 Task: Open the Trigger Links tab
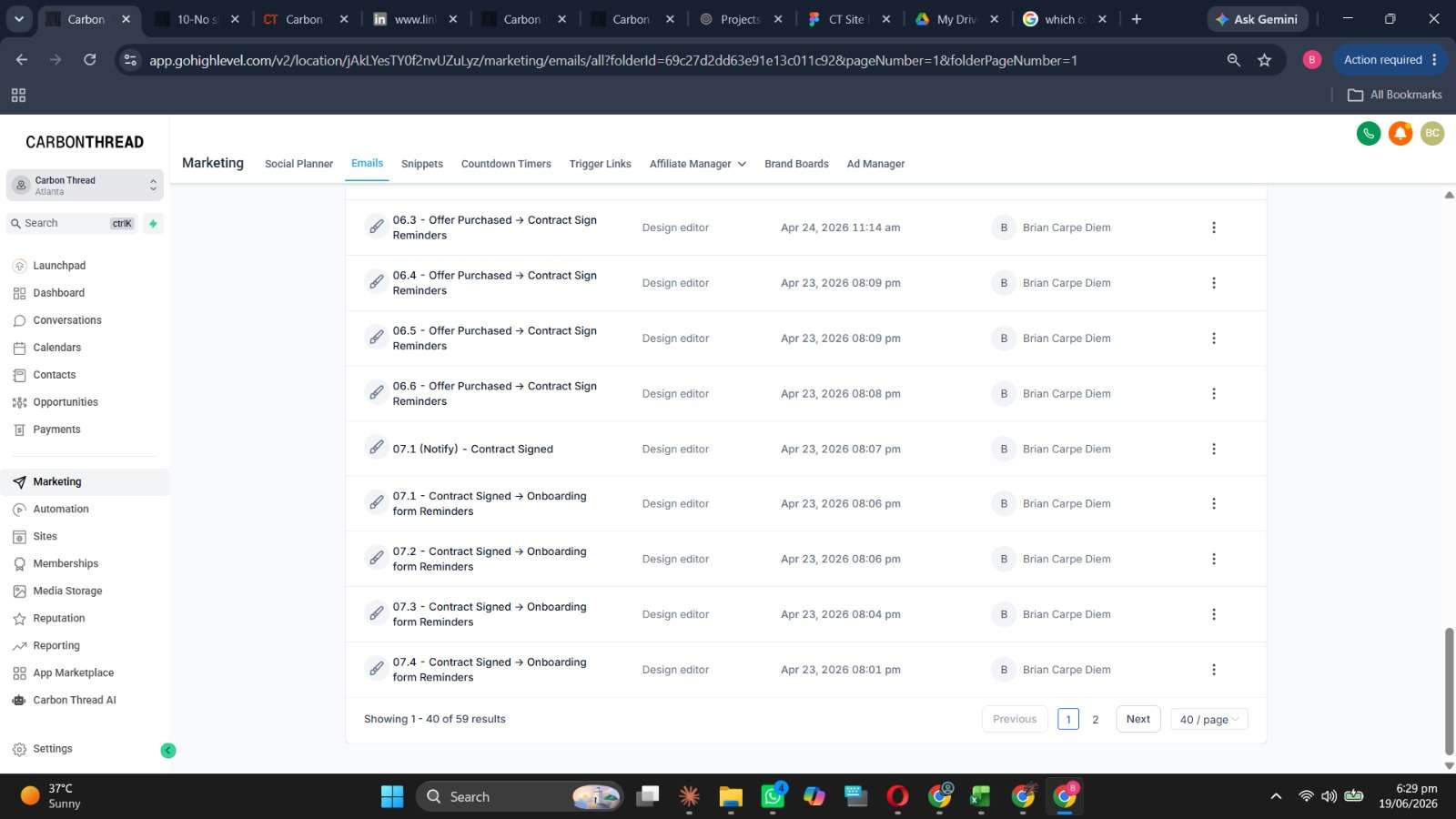pyautogui.click(x=600, y=164)
